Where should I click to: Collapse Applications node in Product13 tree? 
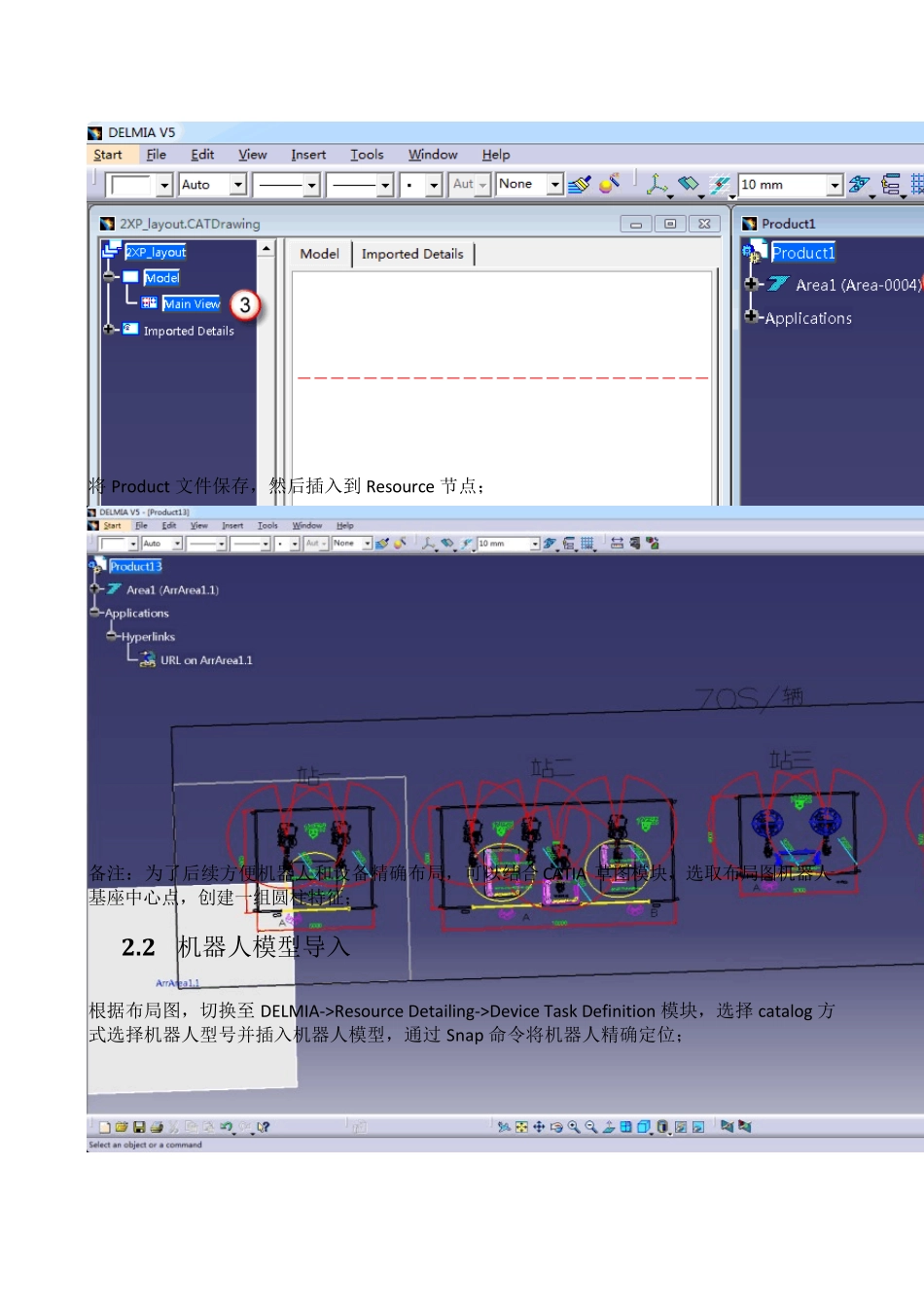(x=95, y=613)
